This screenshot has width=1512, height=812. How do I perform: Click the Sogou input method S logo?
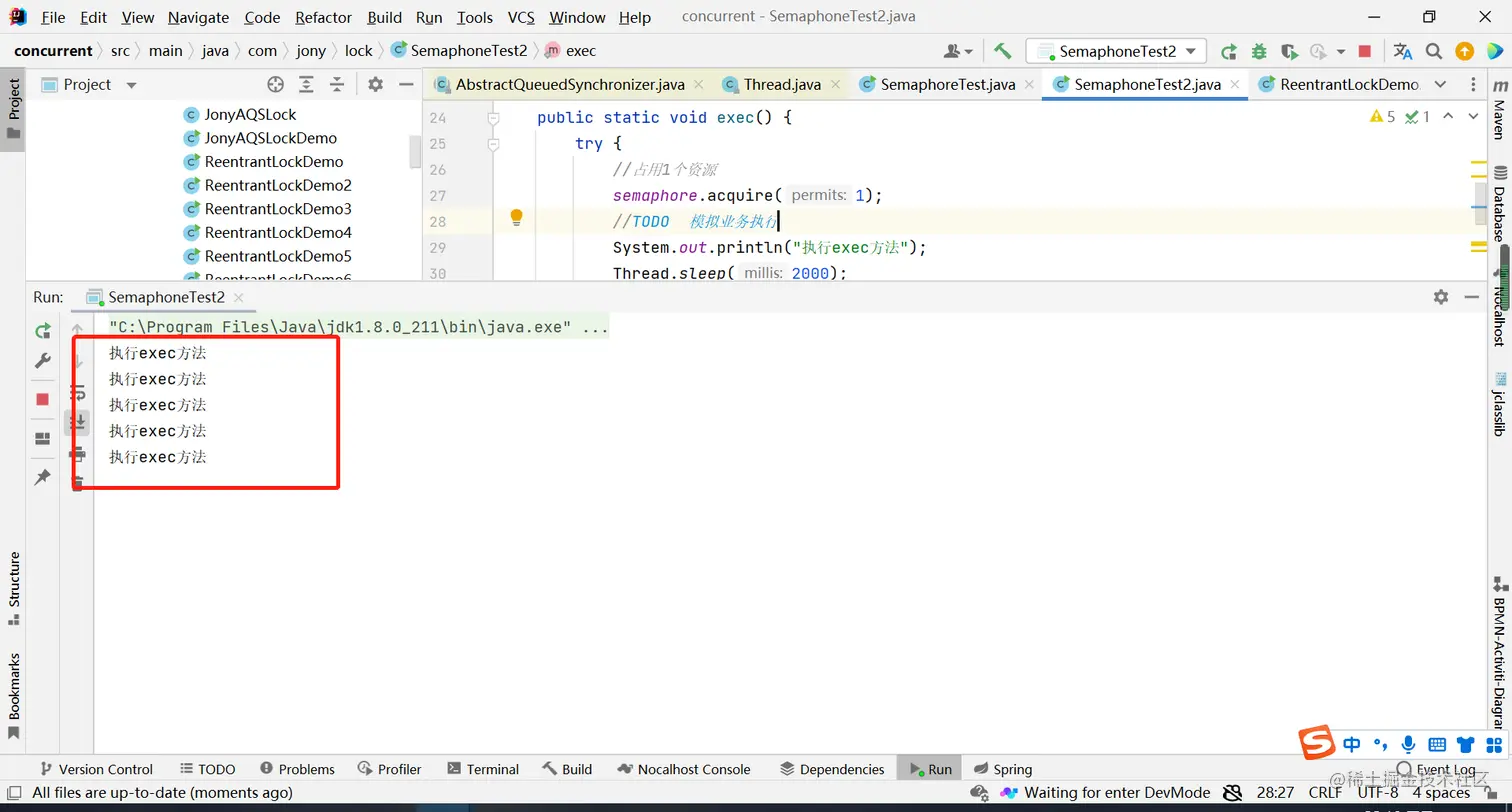[1317, 743]
